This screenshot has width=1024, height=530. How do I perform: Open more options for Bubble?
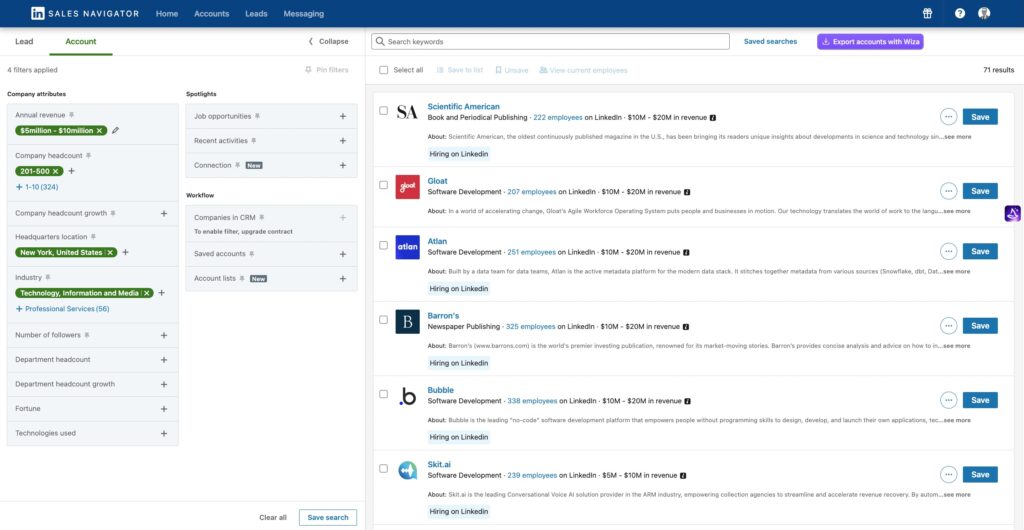(x=948, y=400)
